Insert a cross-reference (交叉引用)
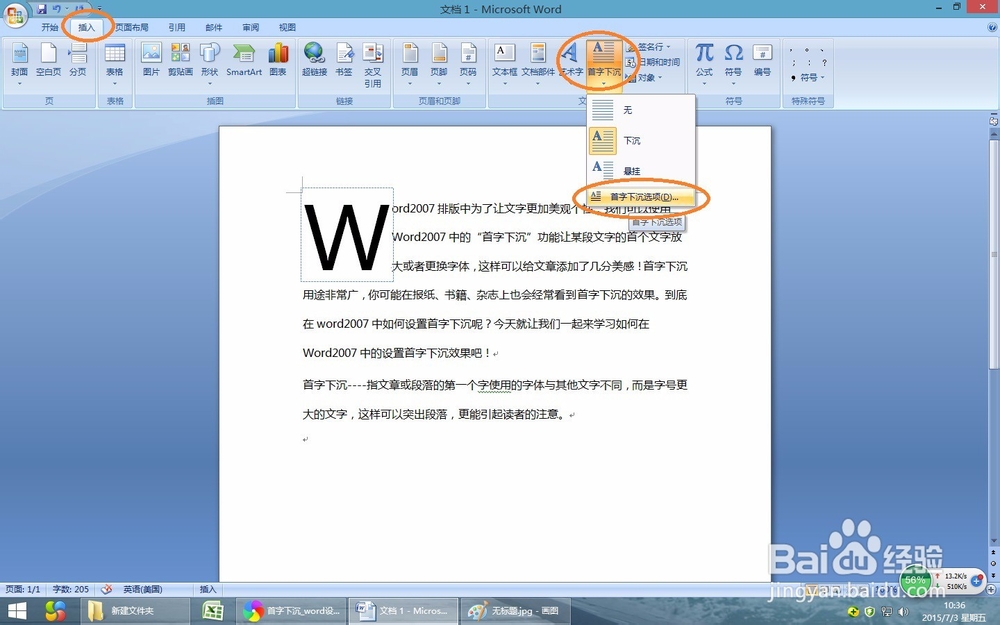 click(x=373, y=64)
